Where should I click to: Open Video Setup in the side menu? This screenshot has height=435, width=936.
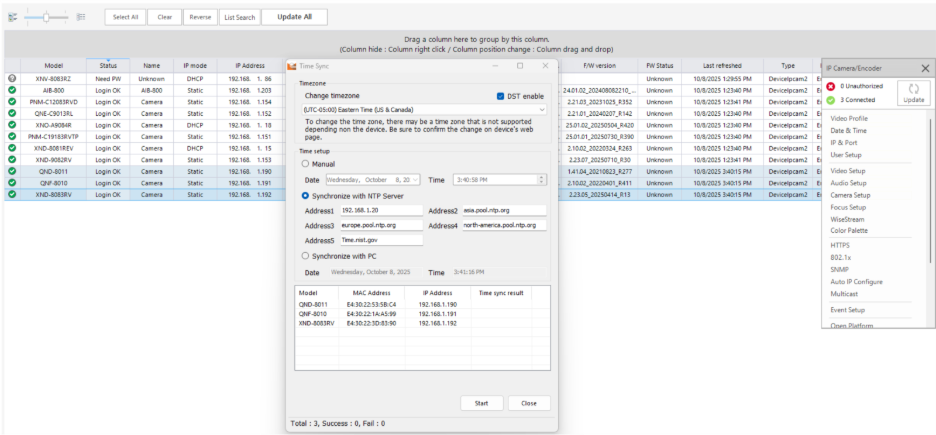pyautogui.click(x=848, y=171)
